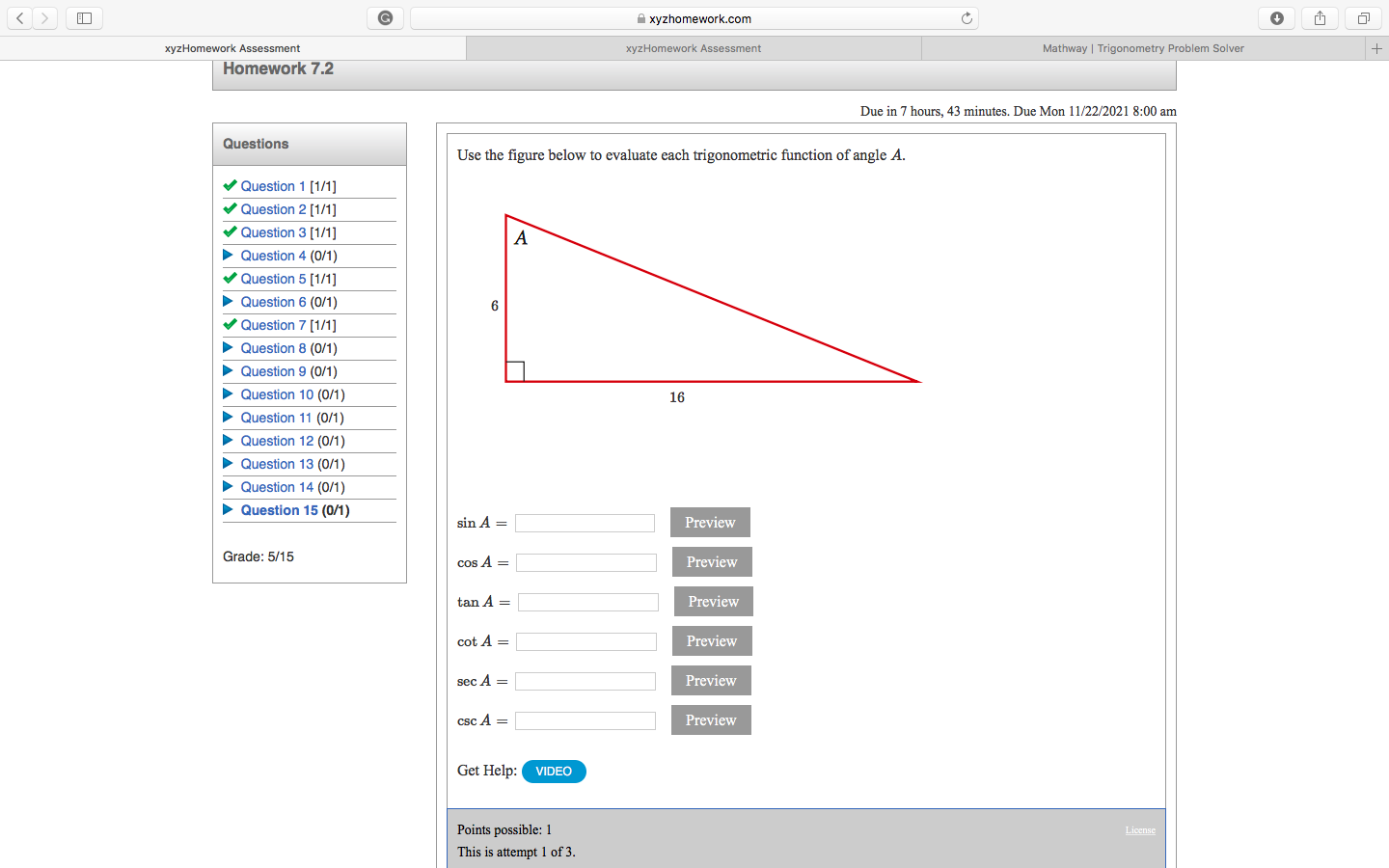The height and width of the screenshot is (868, 1389).
Task: Go forward using the browser forward arrow
Action: 42,17
